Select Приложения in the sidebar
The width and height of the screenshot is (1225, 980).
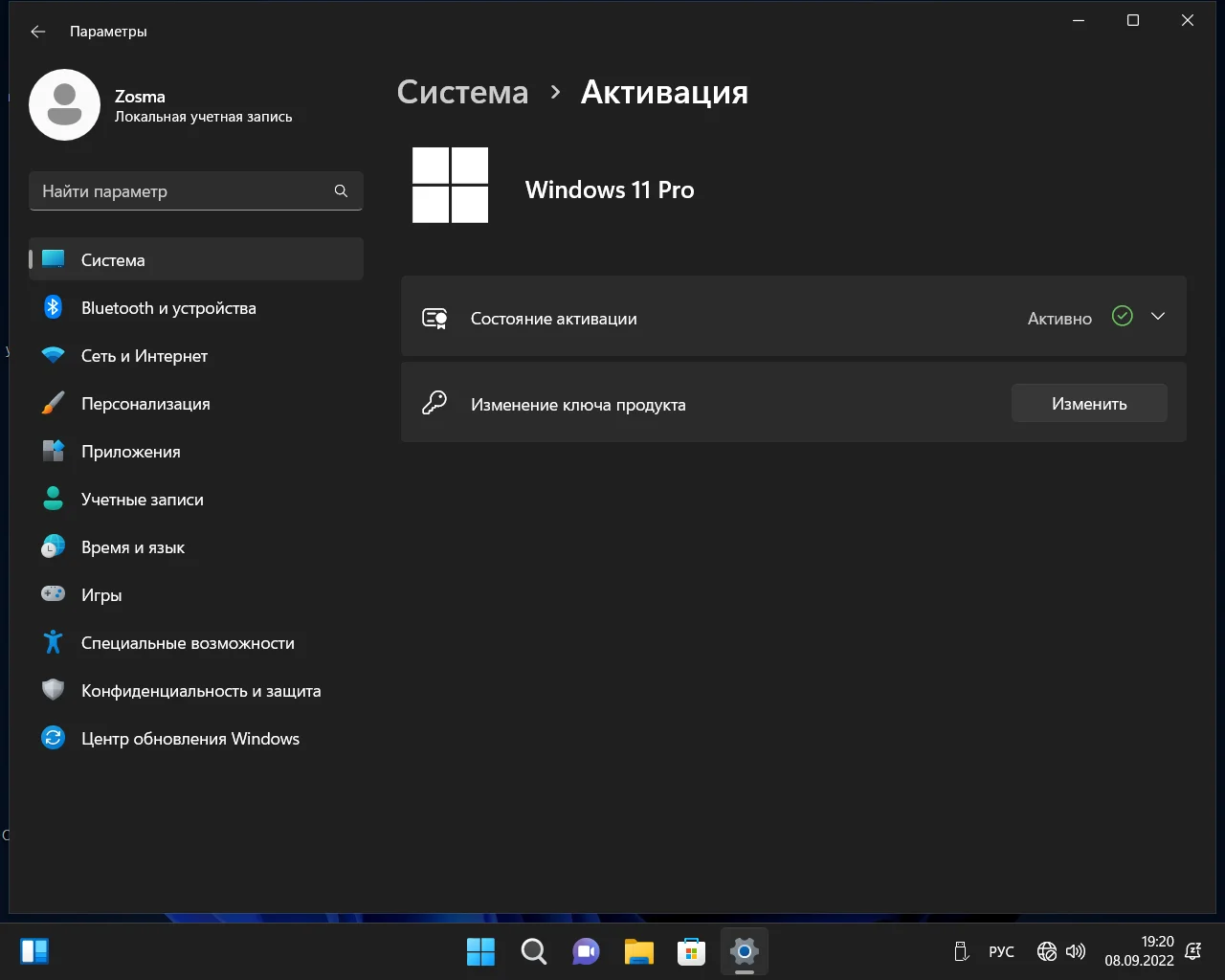point(131,452)
